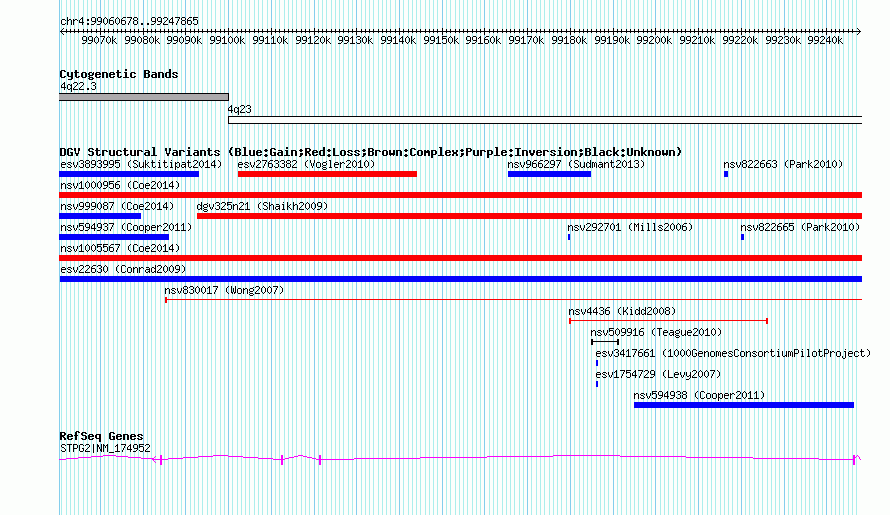Open nsv999087 (Coe2014) label
Viewport: 890px width, 515px height.
(x=117, y=206)
